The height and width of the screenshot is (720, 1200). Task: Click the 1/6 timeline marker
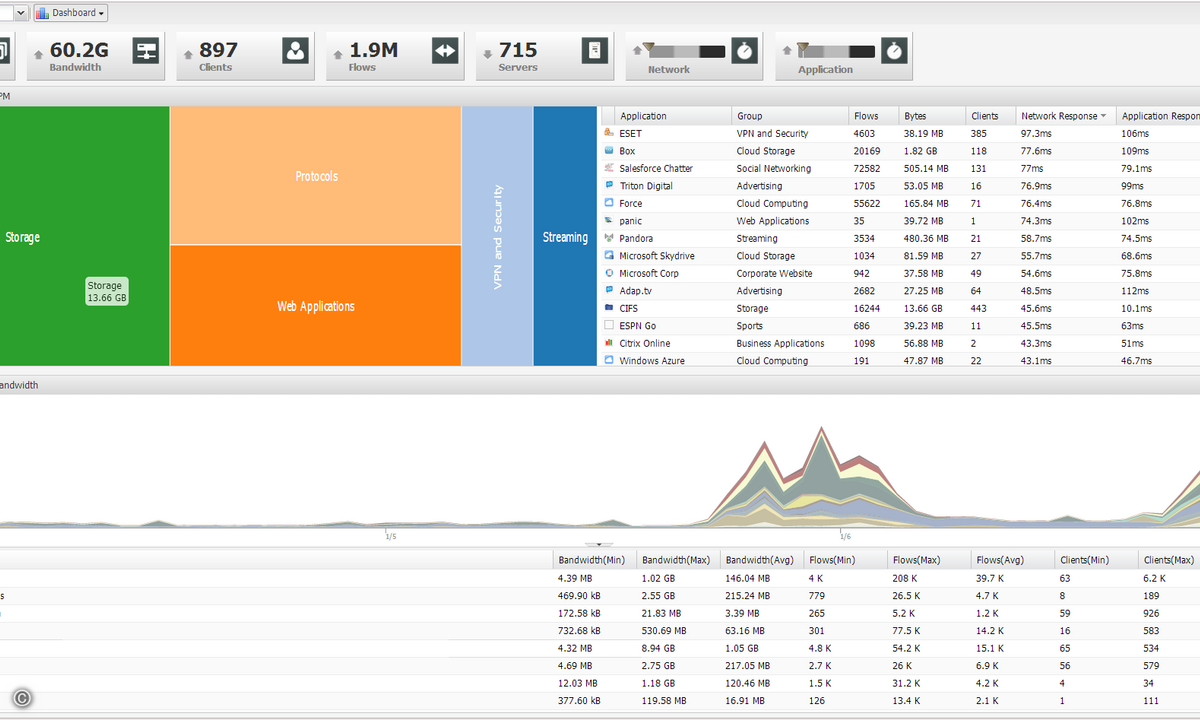point(845,536)
